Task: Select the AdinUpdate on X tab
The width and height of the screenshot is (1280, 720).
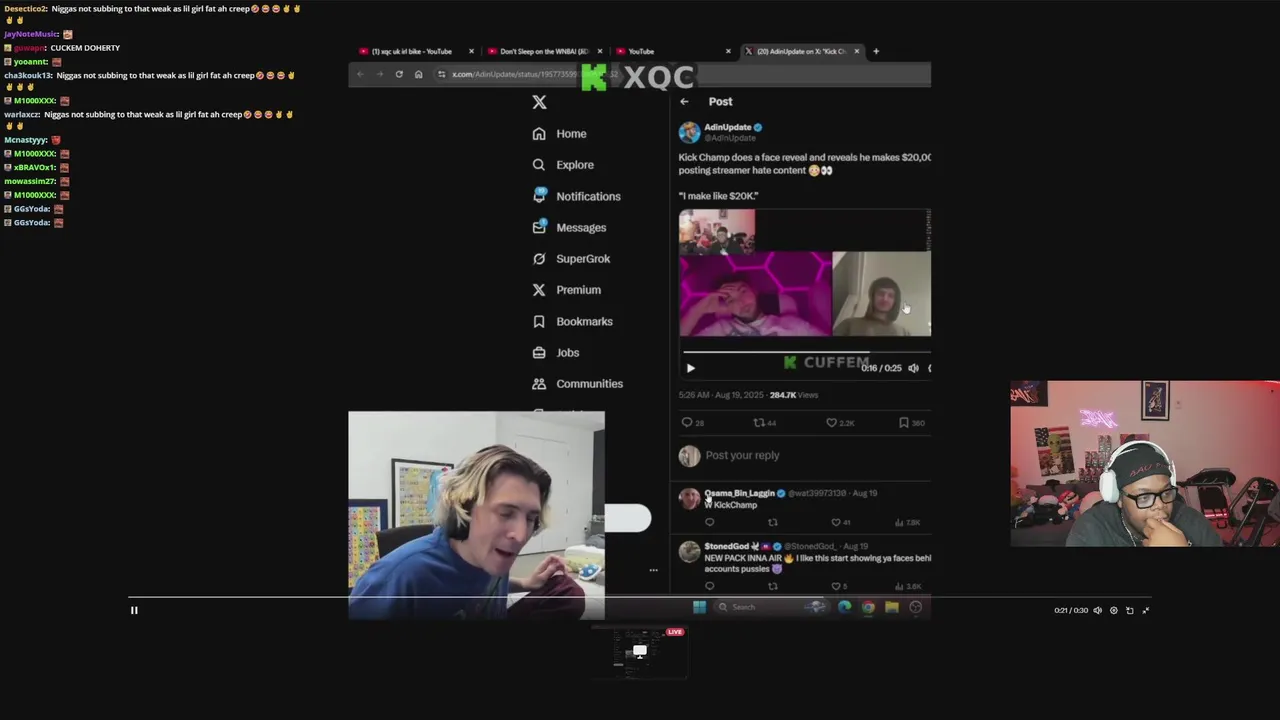Action: [x=800, y=51]
